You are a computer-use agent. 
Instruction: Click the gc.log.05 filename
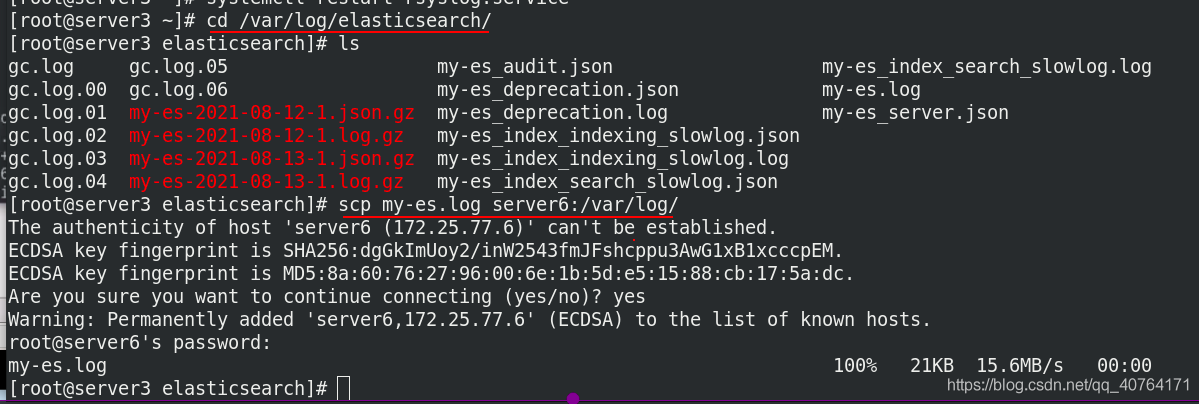178,67
